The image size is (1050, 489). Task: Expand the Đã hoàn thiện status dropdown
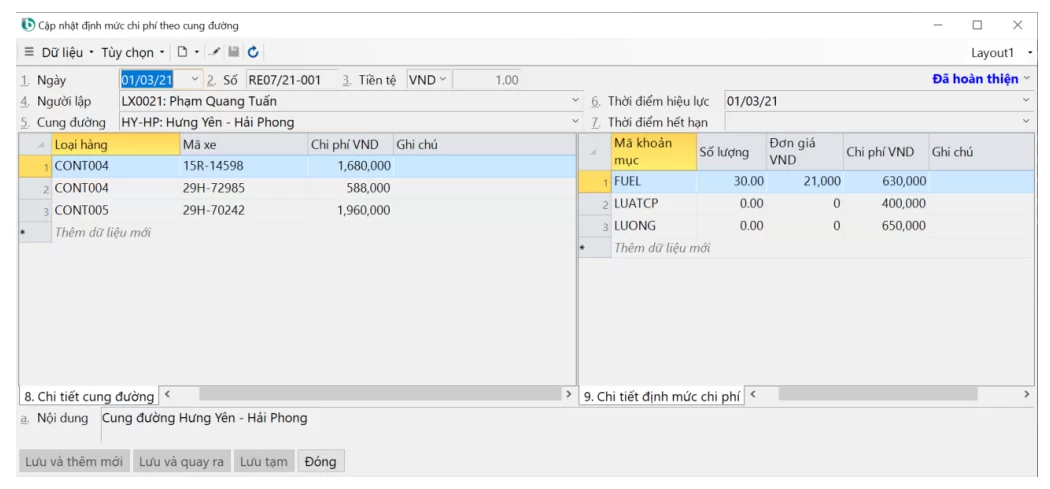click(1026, 80)
